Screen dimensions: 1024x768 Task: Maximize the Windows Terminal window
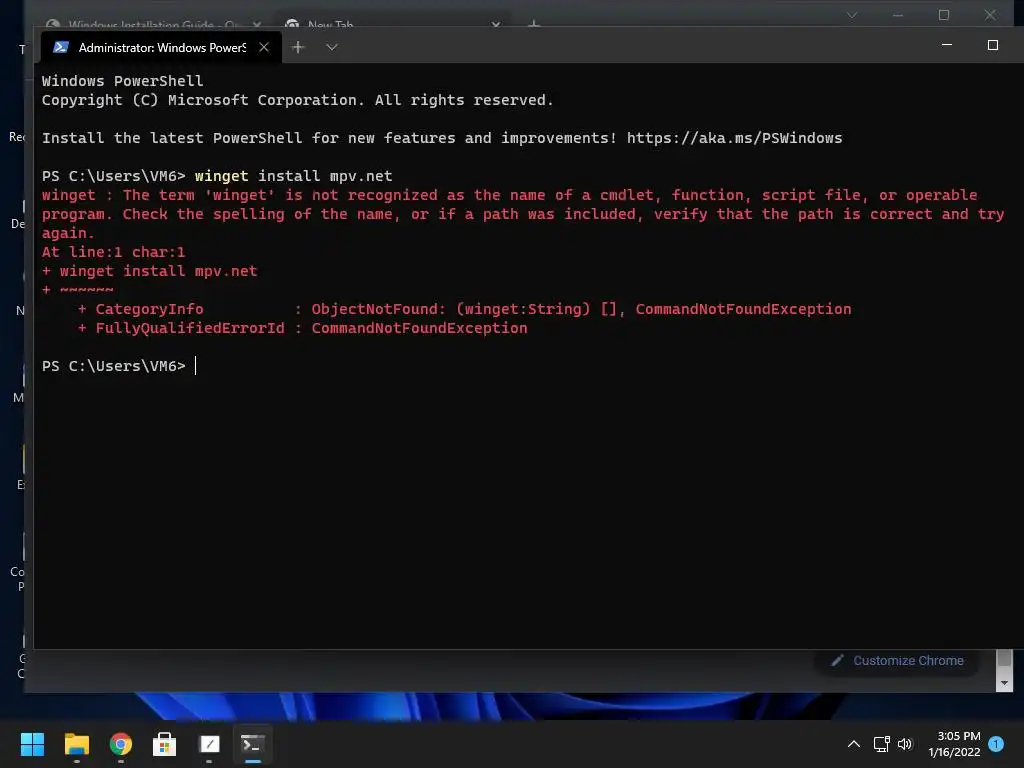[993, 45]
